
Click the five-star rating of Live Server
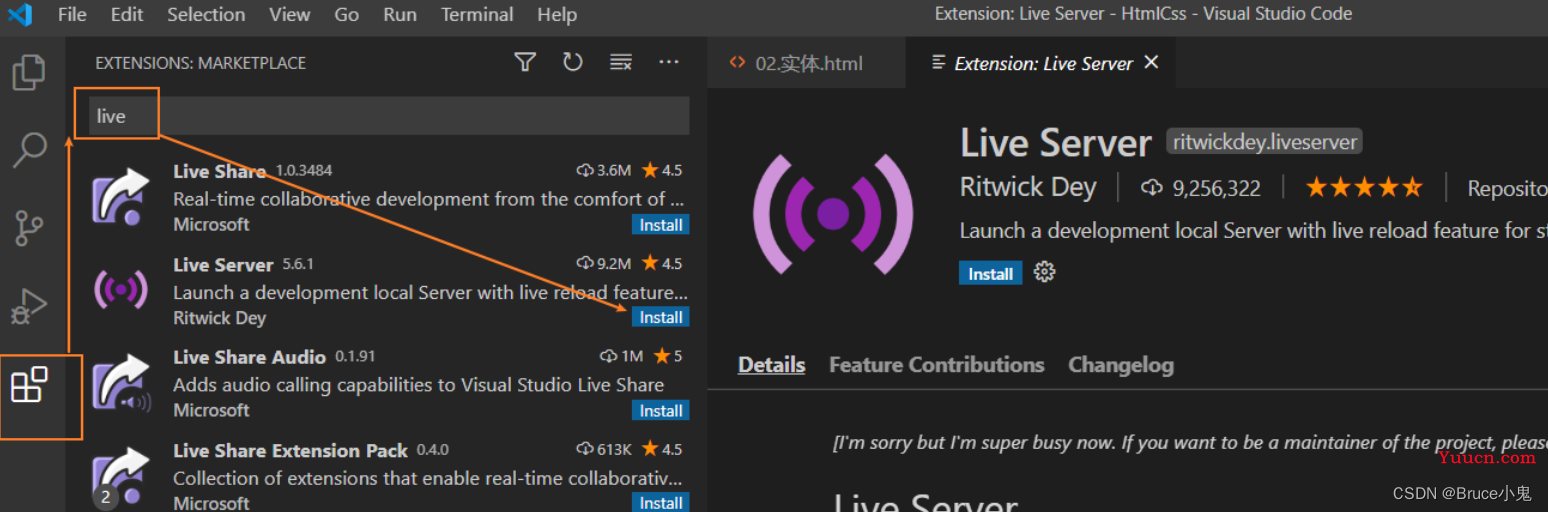pyautogui.click(x=1364, y=187)
